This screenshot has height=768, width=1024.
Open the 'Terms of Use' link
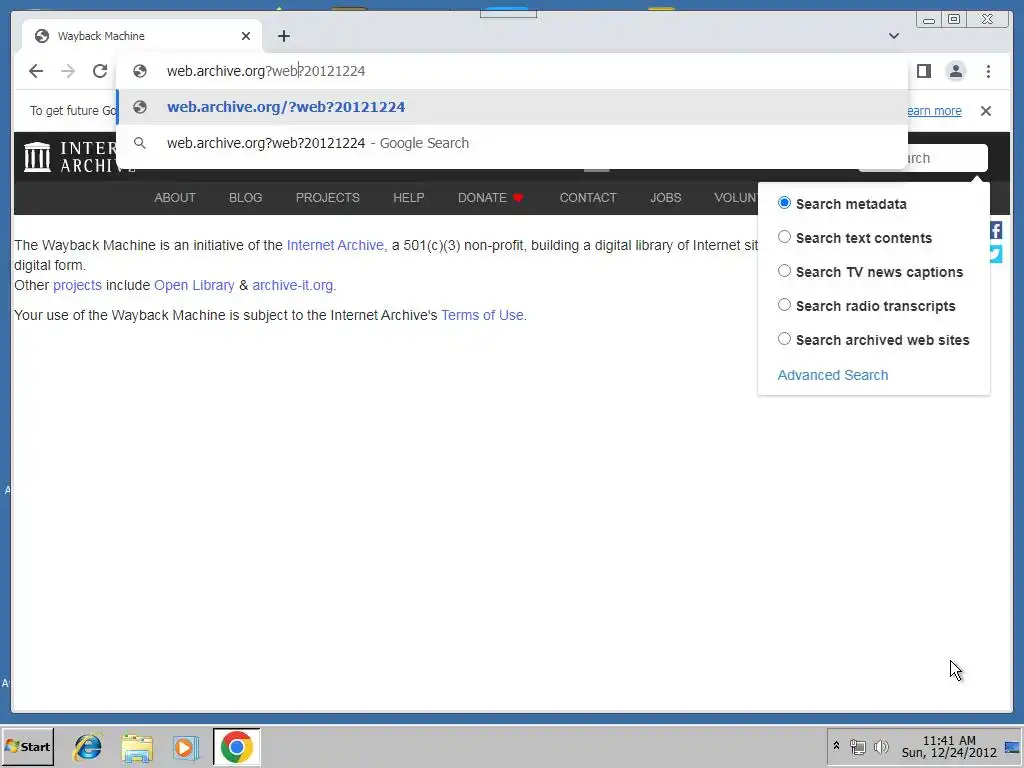click(482, 315)
